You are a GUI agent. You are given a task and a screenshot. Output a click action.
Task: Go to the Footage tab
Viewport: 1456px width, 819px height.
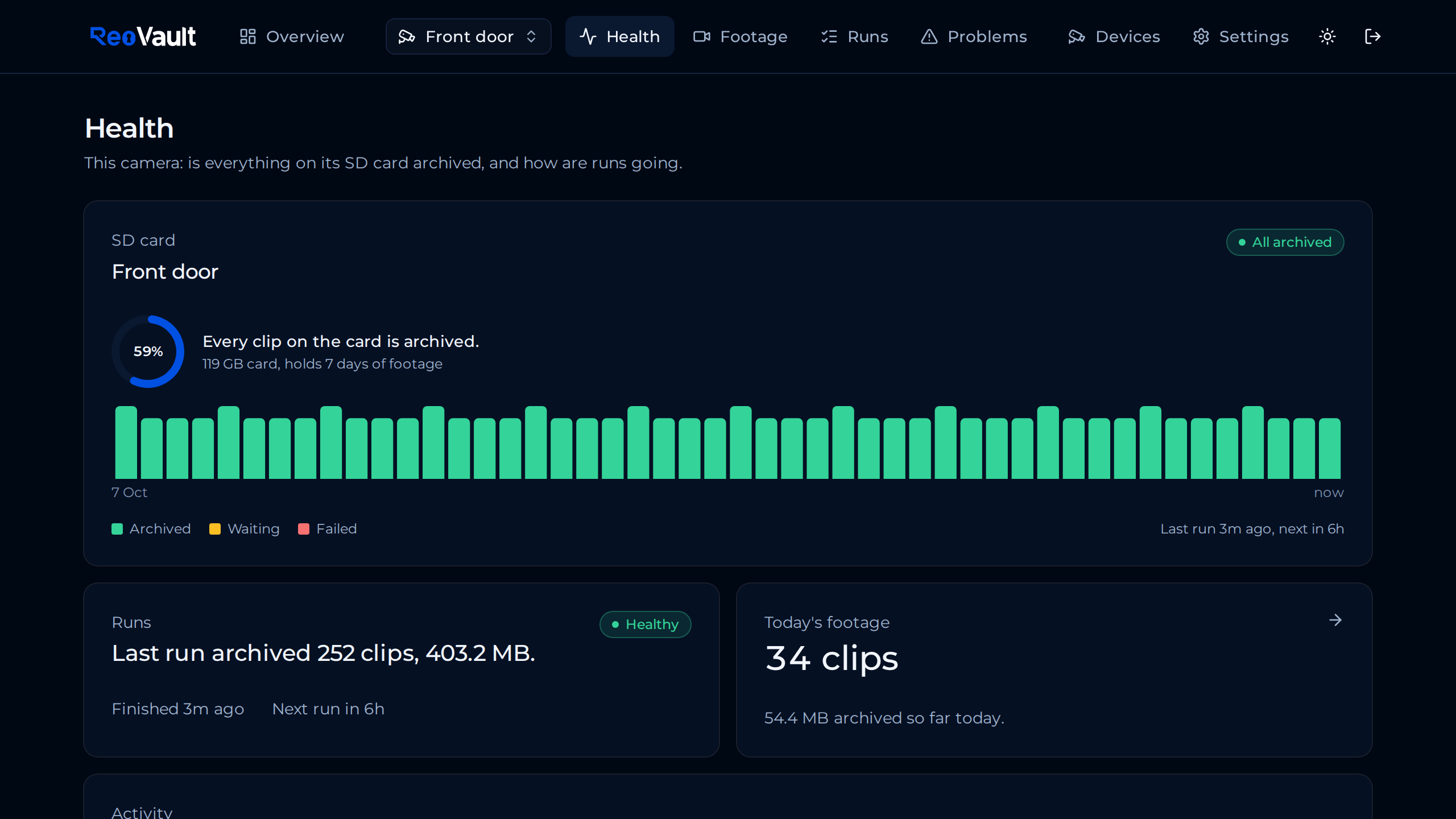pos(741,36)
